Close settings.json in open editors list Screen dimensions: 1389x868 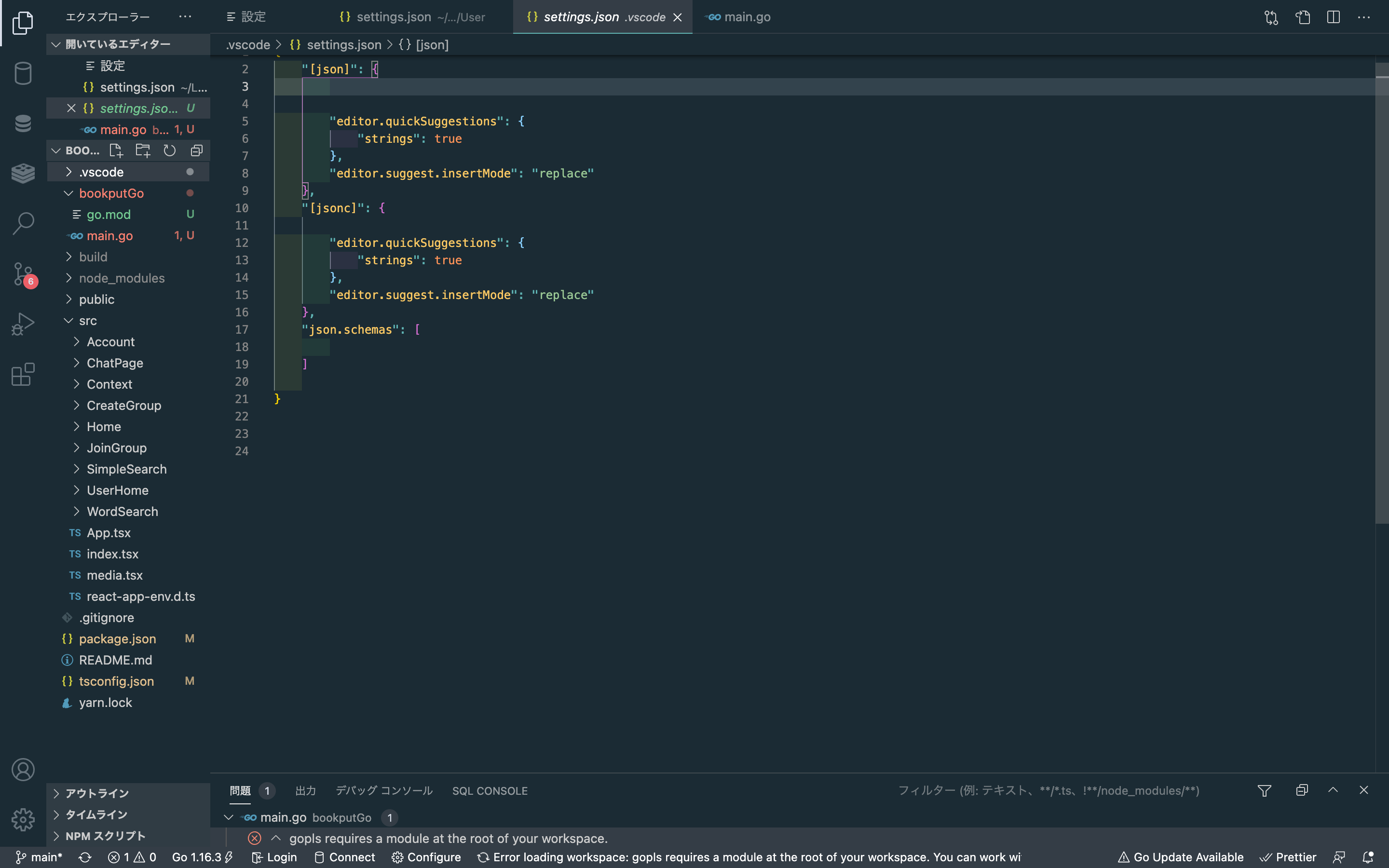[x=71, y=108]
